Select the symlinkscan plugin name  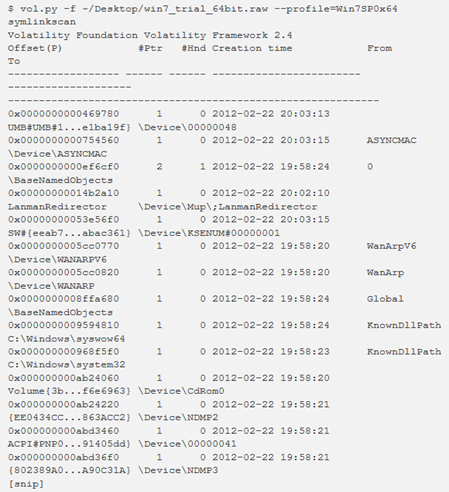coord(42,22)
